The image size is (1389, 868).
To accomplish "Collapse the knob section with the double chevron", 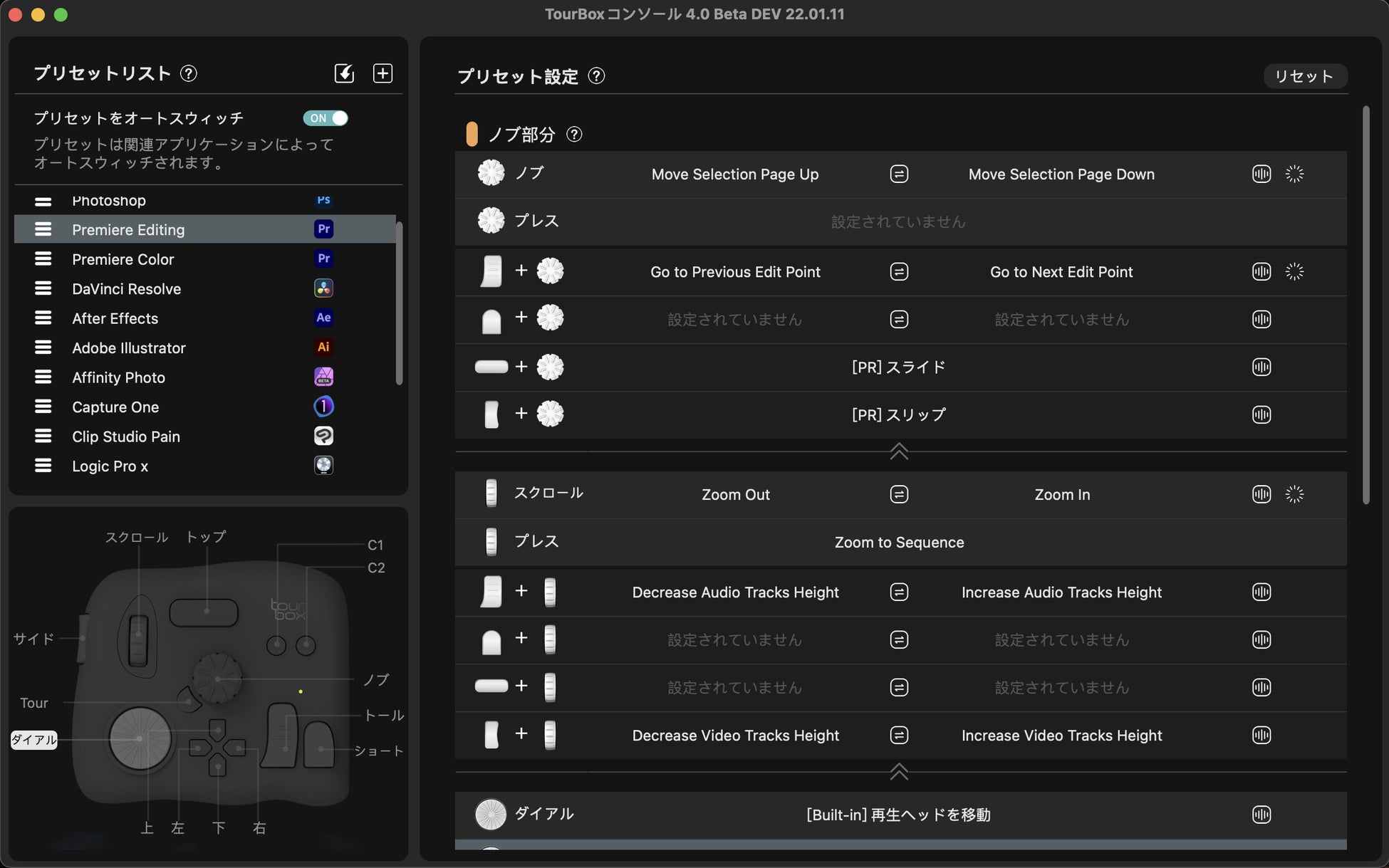I will 899,451.
